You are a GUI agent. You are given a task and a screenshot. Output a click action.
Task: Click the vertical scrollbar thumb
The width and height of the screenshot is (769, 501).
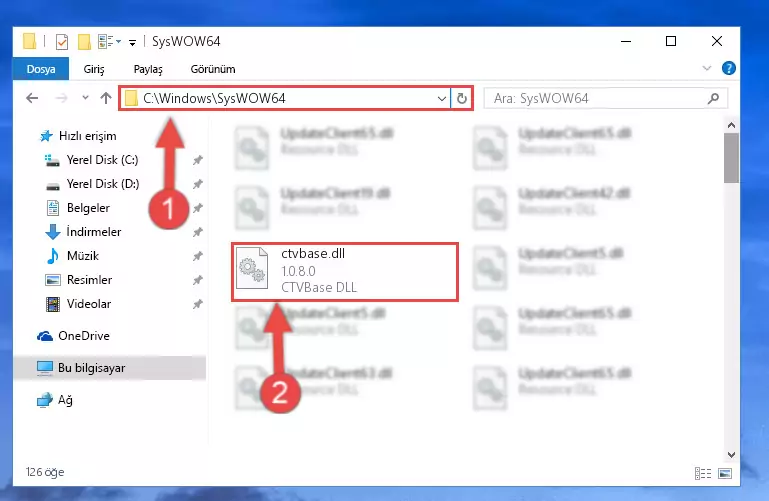coord(731,158)
